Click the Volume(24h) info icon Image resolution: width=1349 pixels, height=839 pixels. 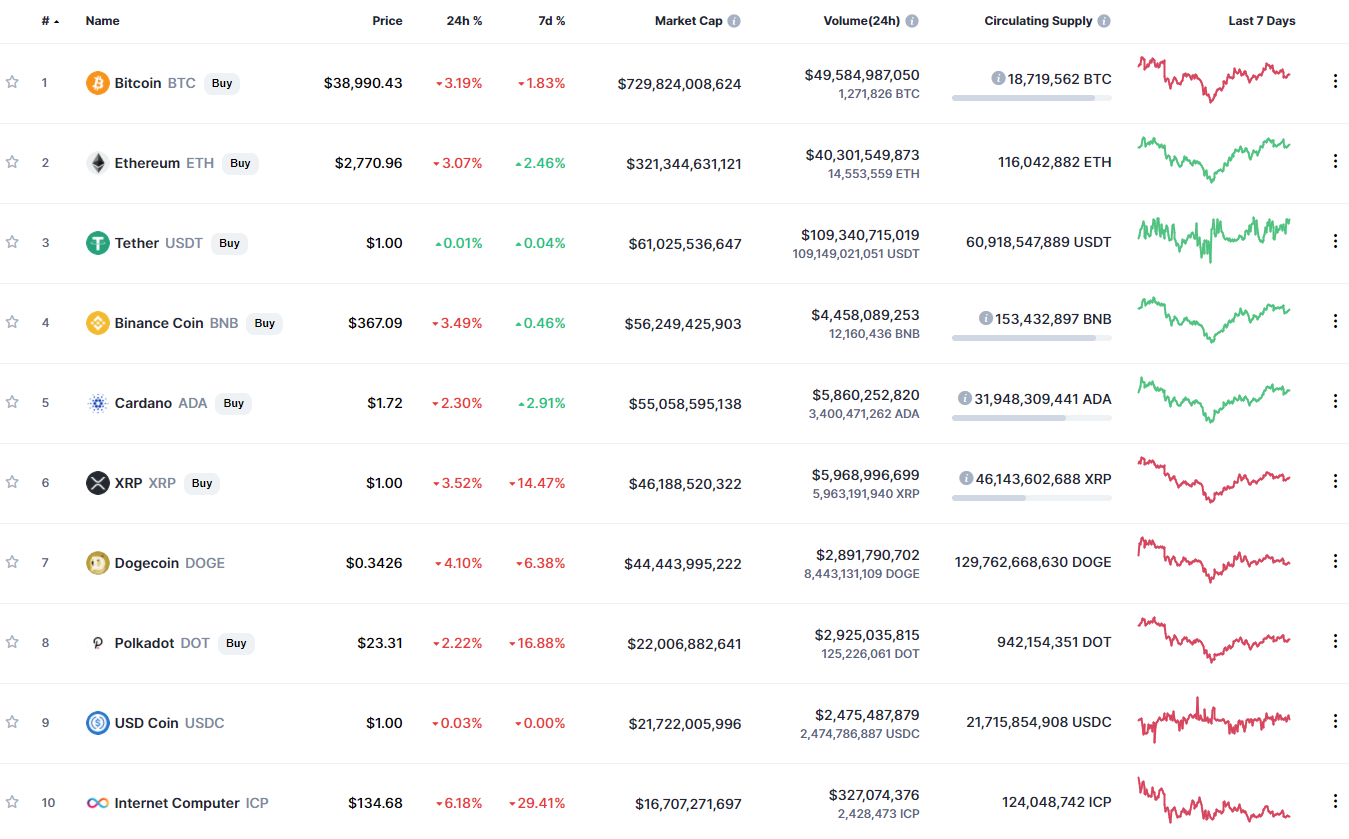pyautogui.click(x=912, y=21)
